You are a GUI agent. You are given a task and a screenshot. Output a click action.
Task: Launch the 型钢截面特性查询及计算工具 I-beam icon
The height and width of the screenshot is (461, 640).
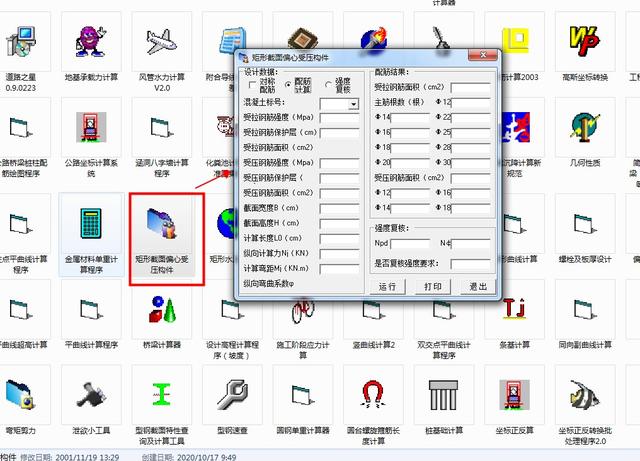tap(162, 394)
